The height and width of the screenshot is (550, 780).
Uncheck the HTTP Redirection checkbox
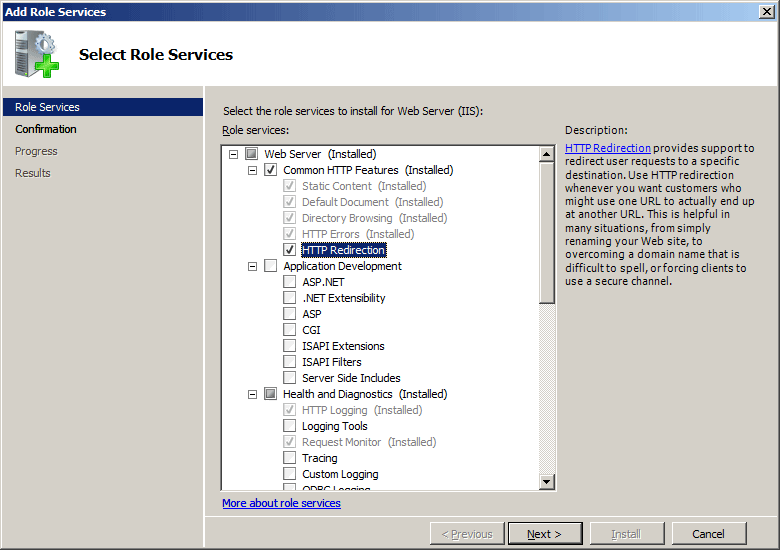(290, 250)
